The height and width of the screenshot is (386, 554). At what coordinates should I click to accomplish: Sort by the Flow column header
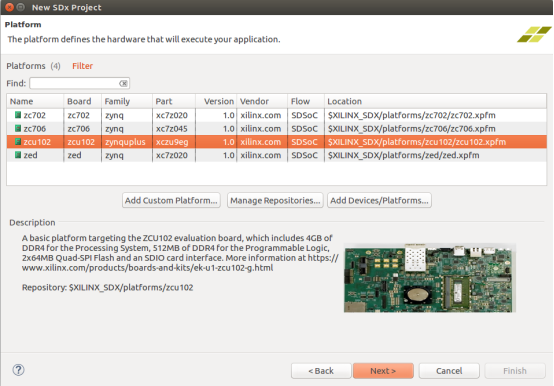(x=306, y=101)
